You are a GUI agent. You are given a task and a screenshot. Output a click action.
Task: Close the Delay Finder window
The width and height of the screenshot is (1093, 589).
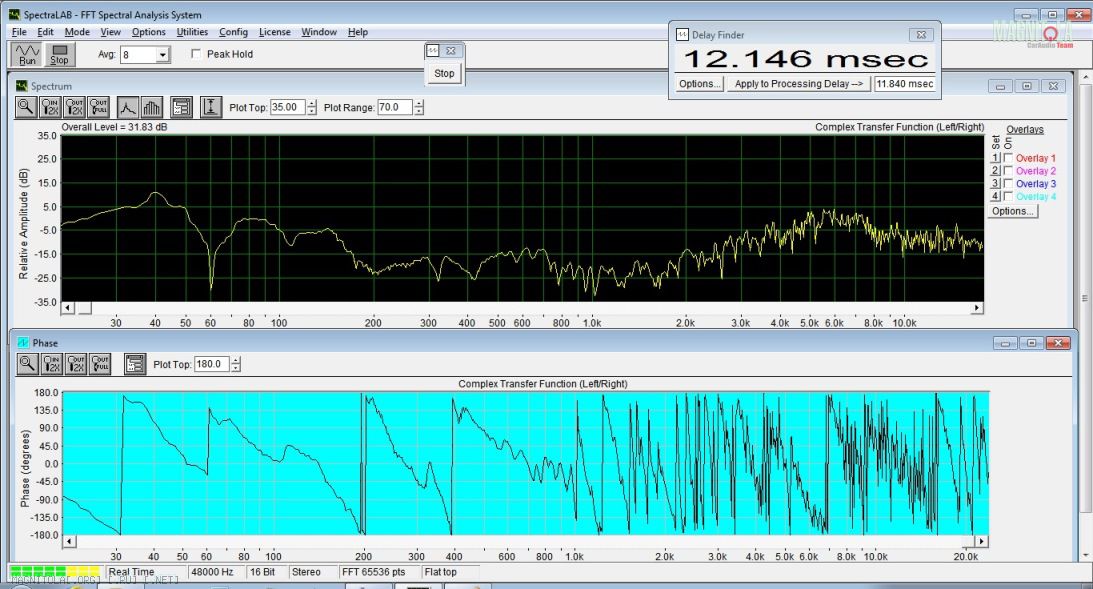[x=921, y=34]
